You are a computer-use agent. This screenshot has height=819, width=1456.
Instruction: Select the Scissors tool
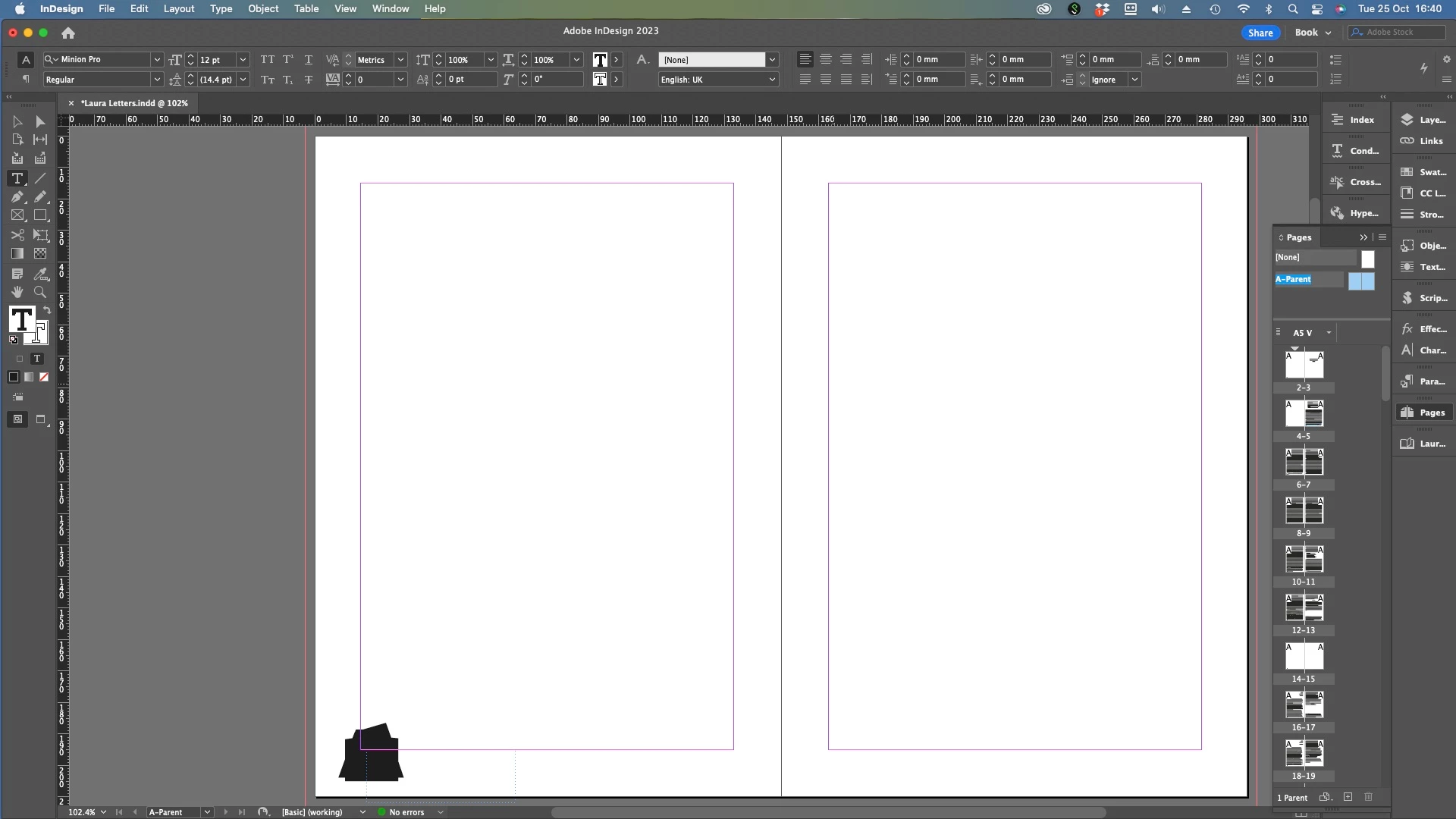(x=17, y=235)
